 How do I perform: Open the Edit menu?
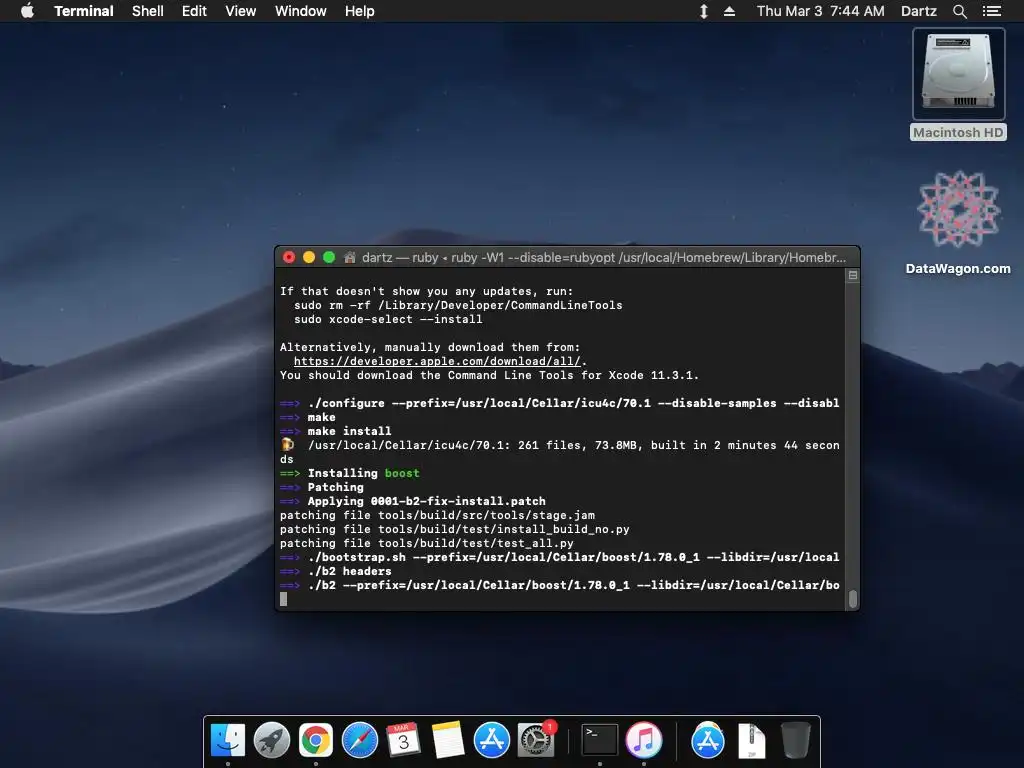(194, 11)
